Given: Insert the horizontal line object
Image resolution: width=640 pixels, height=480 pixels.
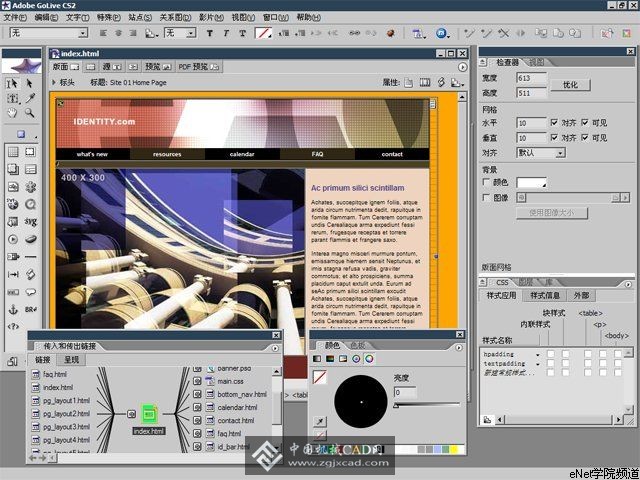Looking at the screenshot, I should click(x=31, y=257).
